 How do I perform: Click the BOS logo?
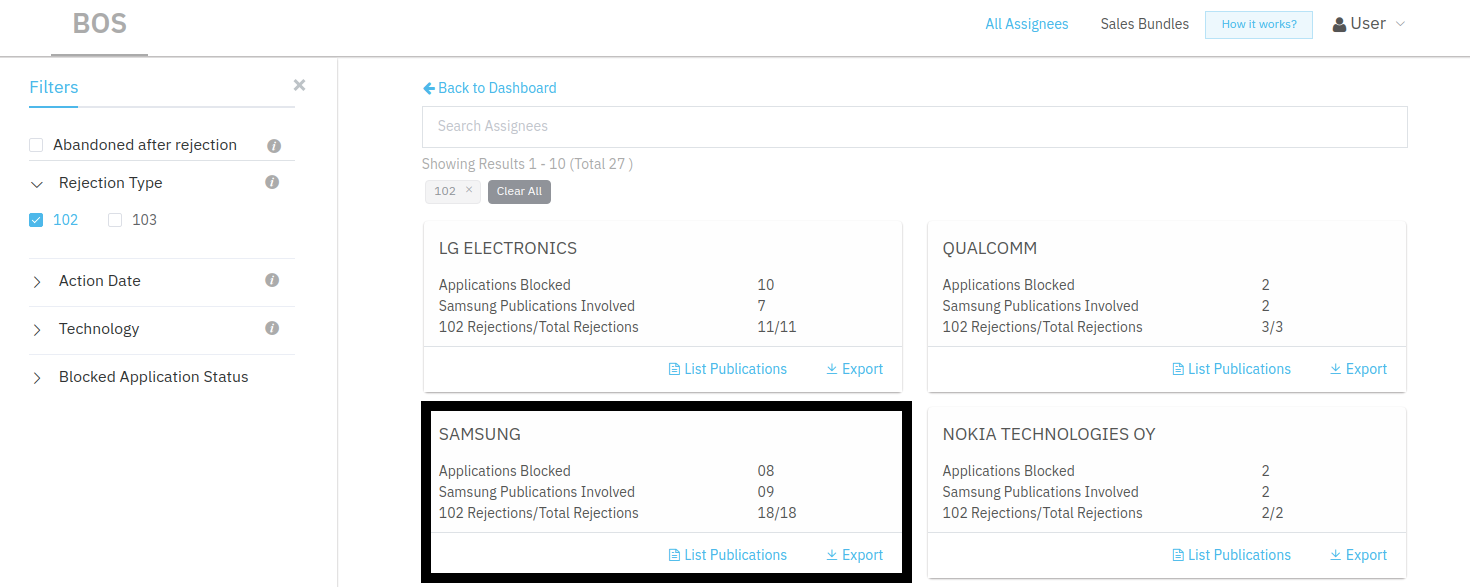[x=100, y=24]
